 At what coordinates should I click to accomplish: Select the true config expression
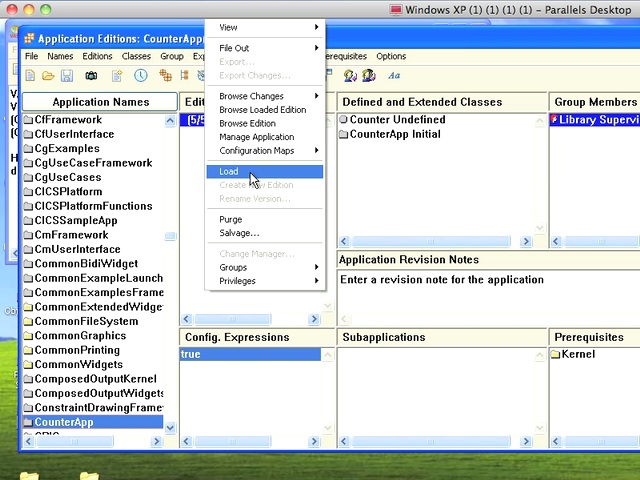click(x=250, y=354)
